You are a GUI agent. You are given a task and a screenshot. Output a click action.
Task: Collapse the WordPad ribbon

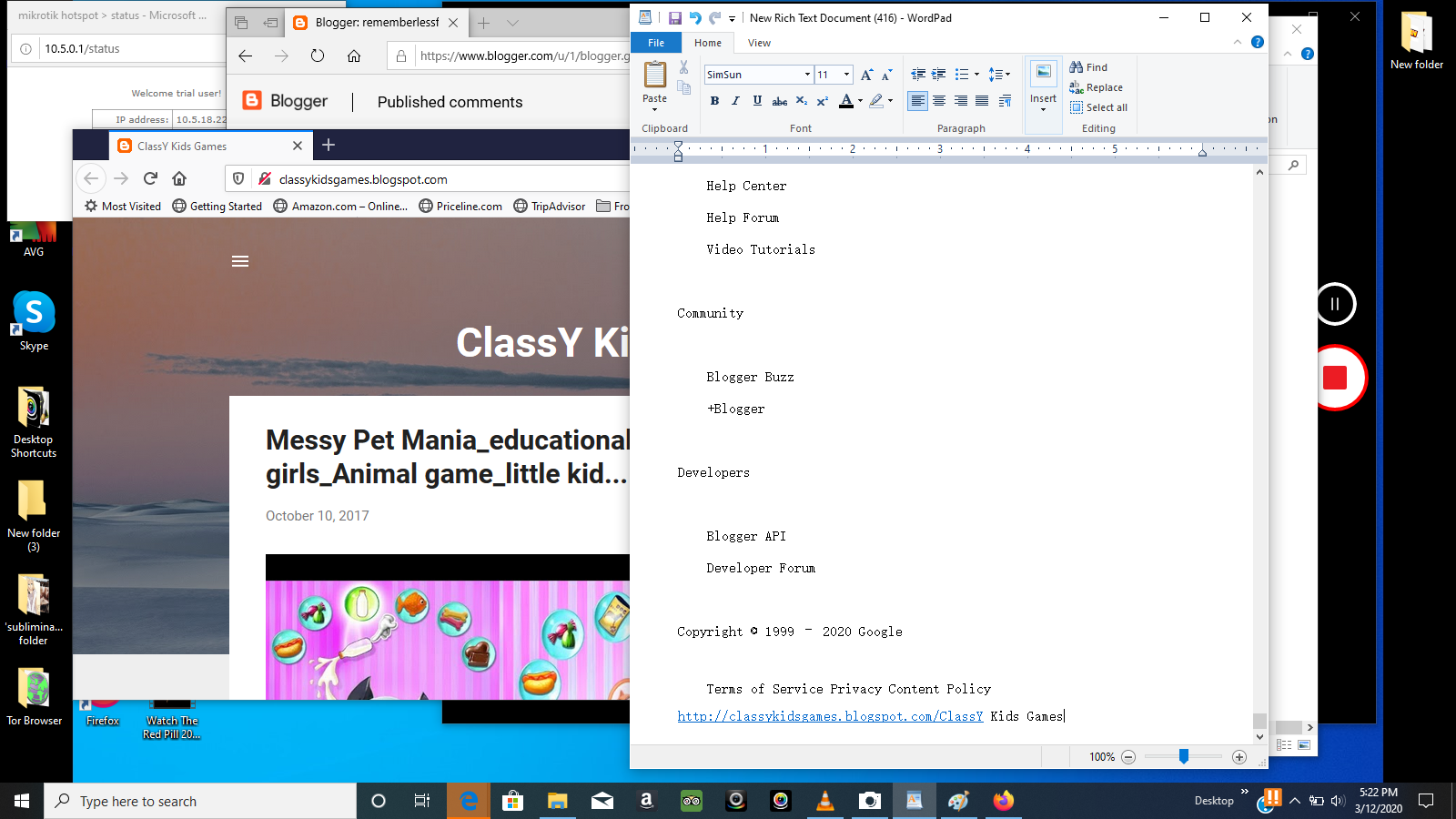coord(1237,42)
